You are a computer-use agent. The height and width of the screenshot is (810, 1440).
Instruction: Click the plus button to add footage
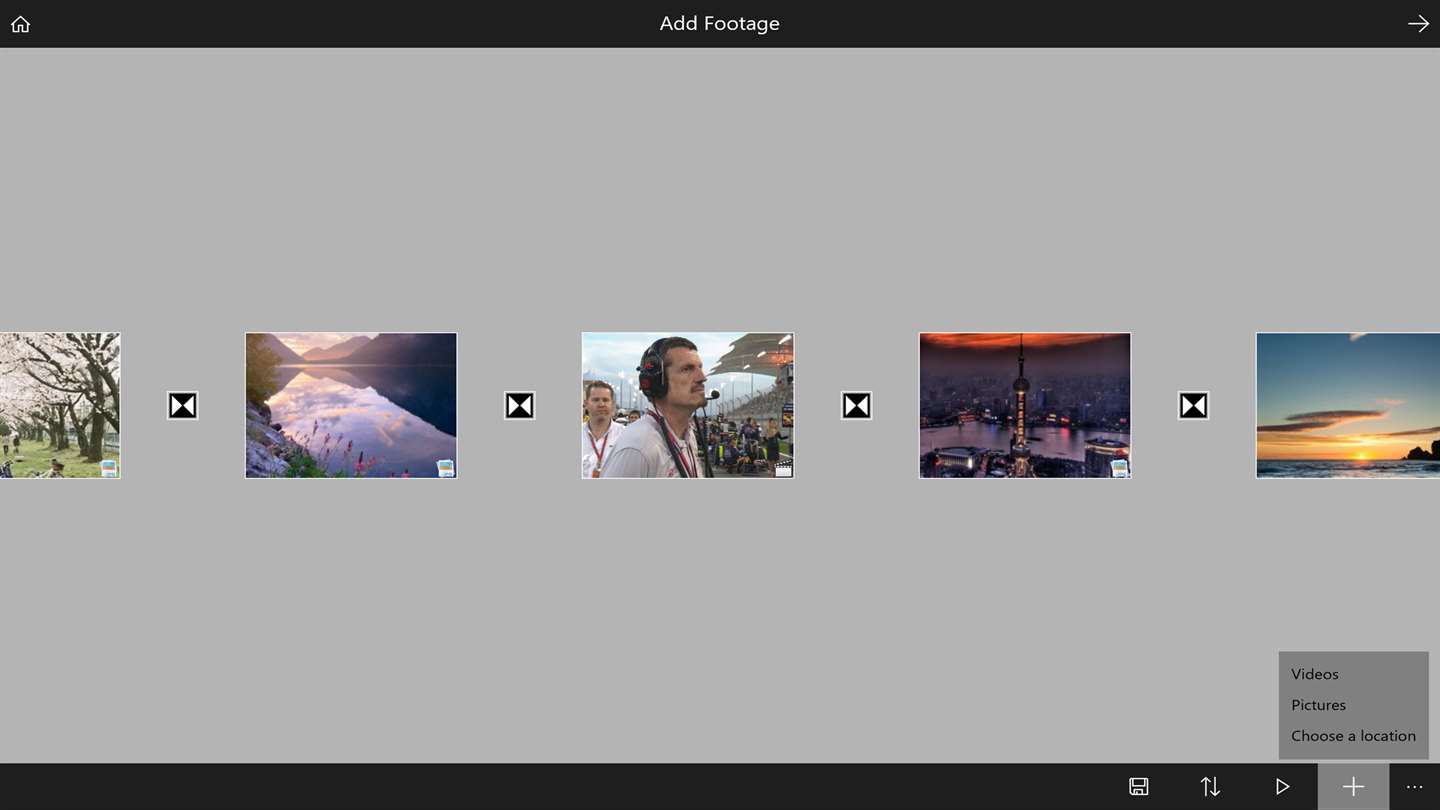pyautogui.click(x=1353, y=787)
